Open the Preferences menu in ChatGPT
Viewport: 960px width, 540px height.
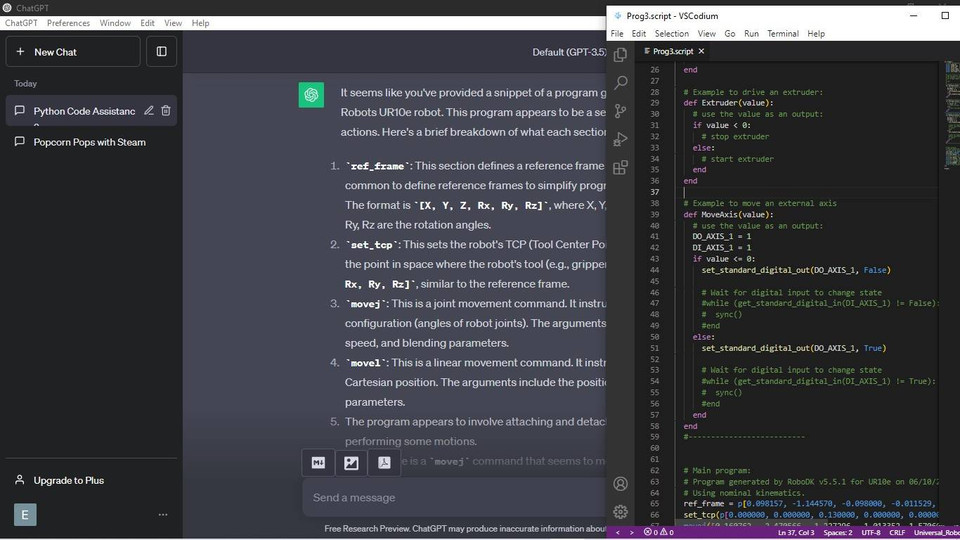68,22
